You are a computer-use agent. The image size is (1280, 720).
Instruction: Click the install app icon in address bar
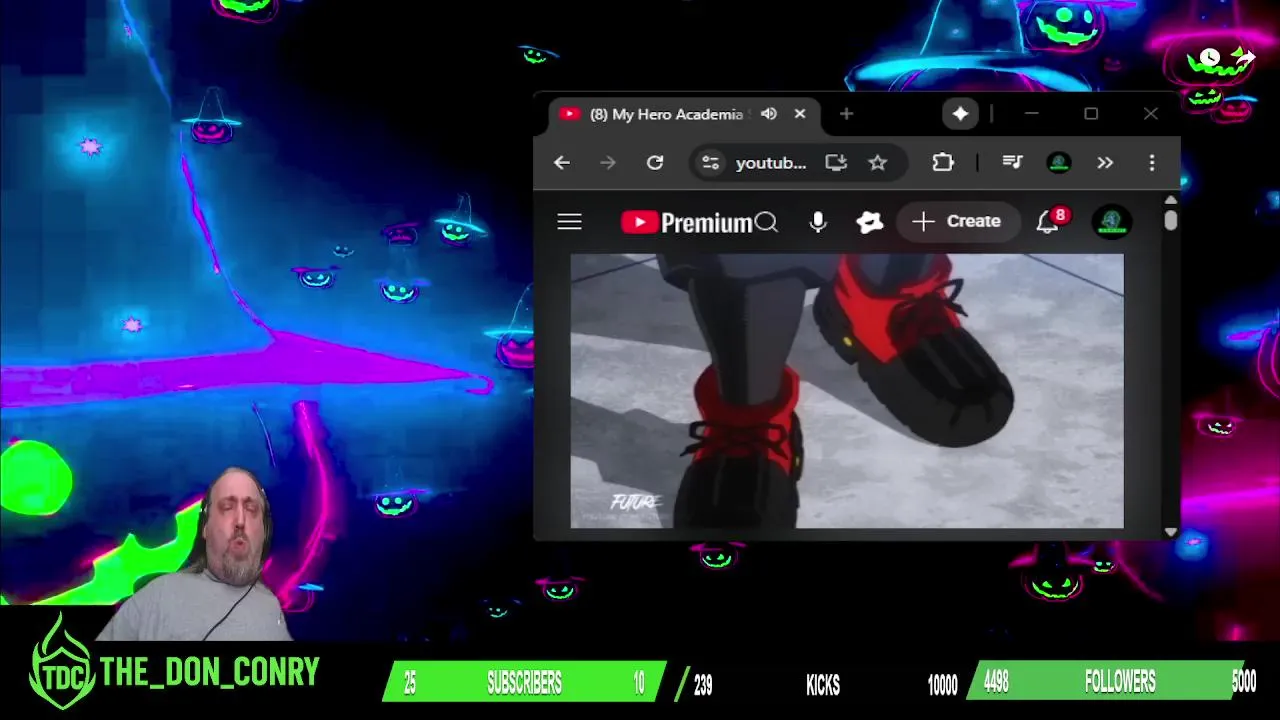[x=836, y=163]
